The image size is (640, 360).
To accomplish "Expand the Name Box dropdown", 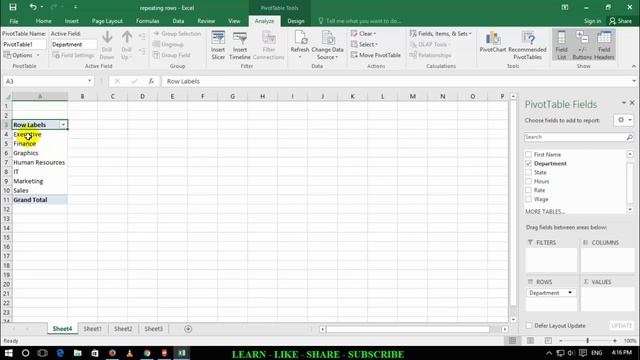I will click(89, 81).
